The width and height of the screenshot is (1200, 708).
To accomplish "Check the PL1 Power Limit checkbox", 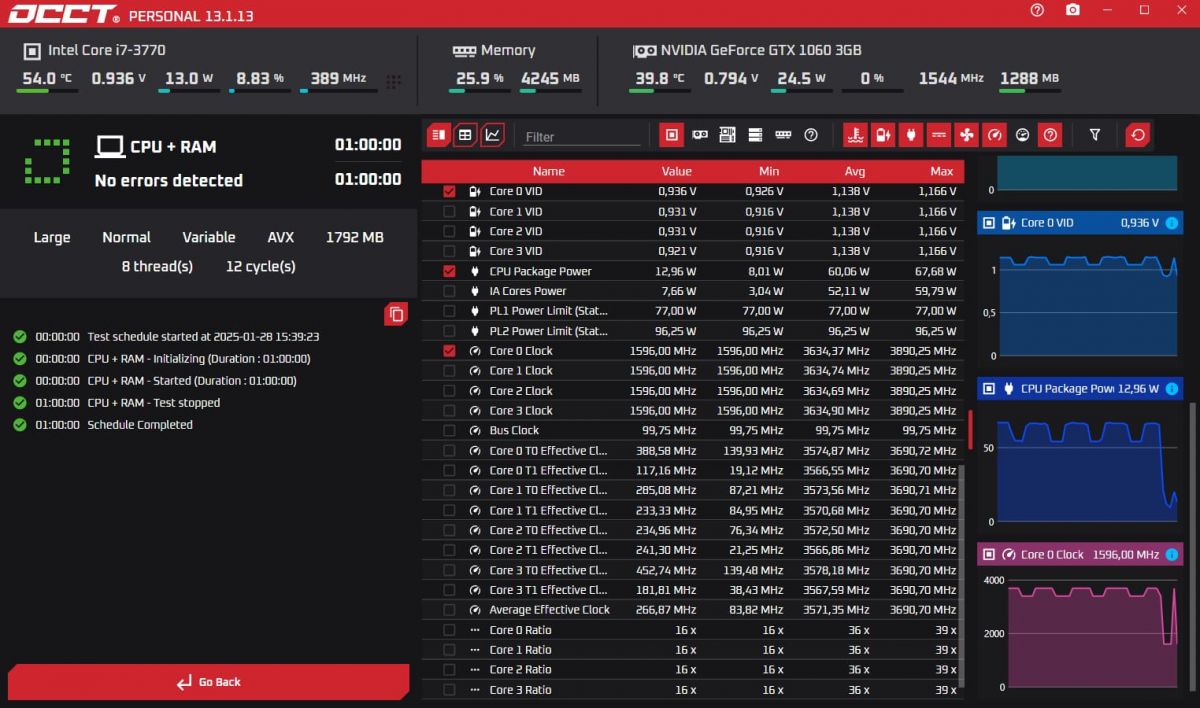I will pos(449,311).
